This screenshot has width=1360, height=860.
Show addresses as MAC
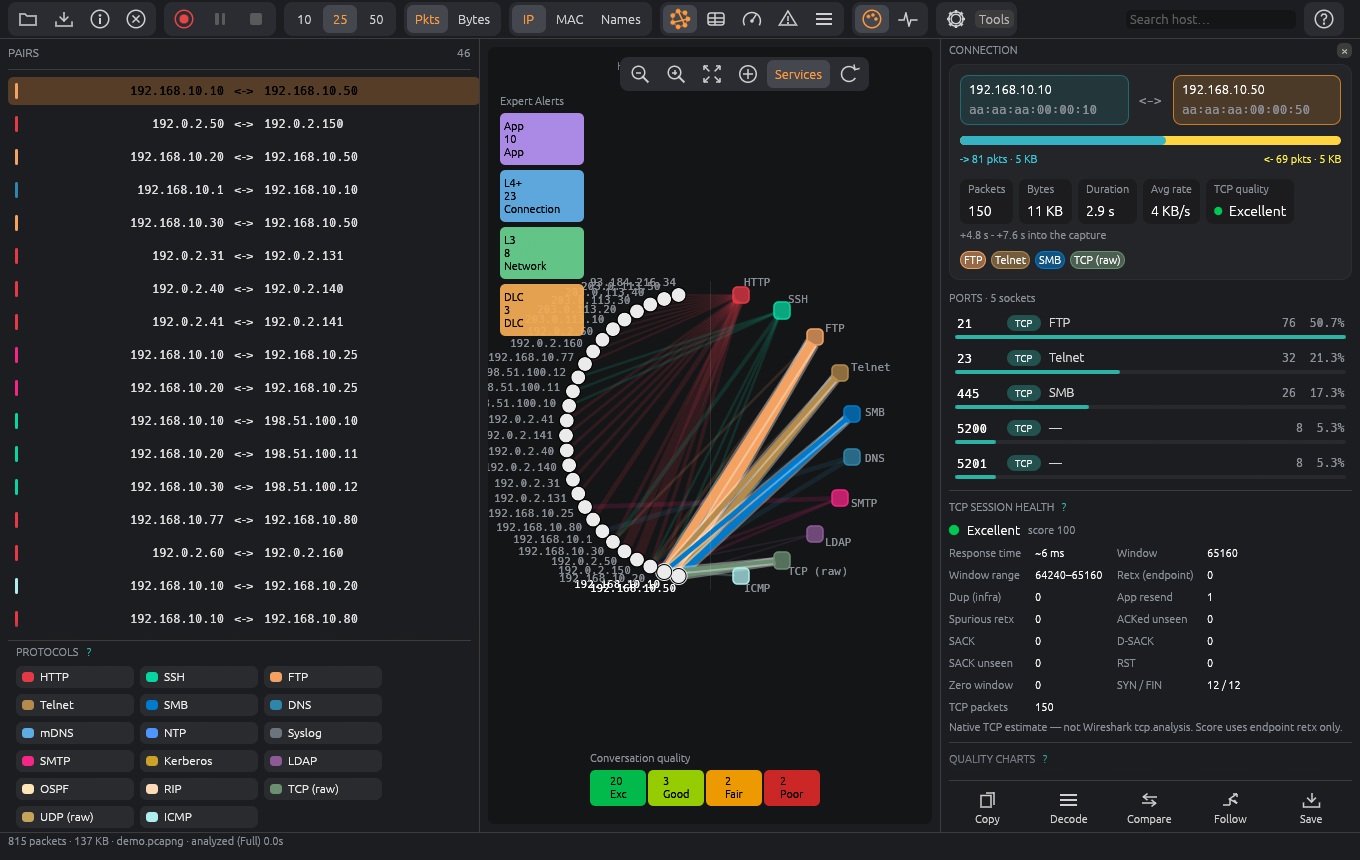coord(570,19)
